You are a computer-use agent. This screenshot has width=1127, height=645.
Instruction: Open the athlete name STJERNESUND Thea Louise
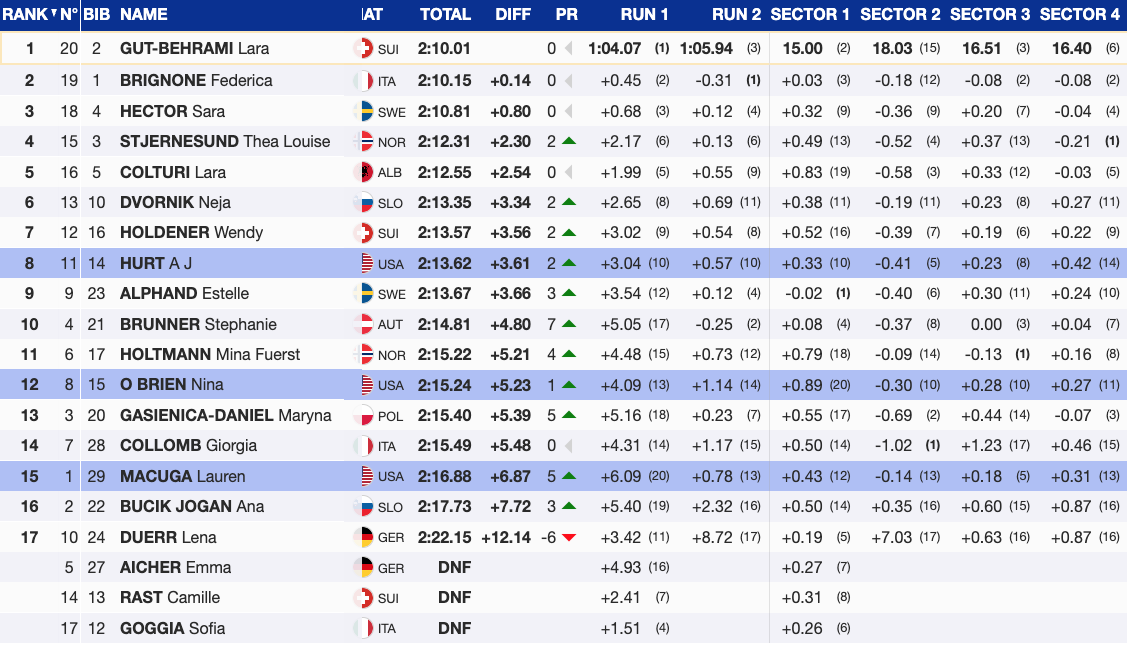[224, 141]
